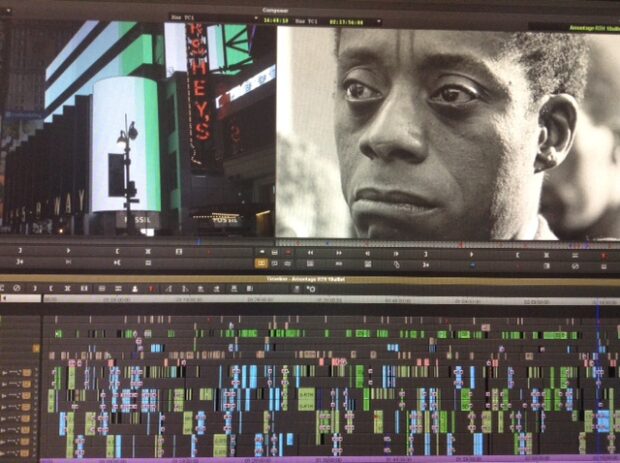This screenshot has height=463, width=620.
Task: Go to Out point in record monitor
Action: click(426, 265)
